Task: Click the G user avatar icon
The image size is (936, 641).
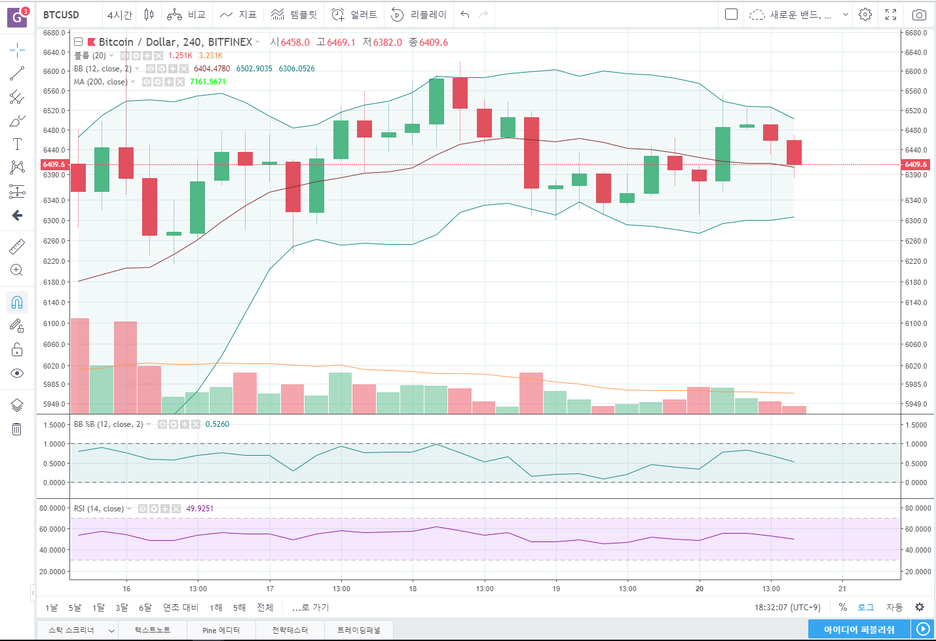Action: [x=17, y=17]
